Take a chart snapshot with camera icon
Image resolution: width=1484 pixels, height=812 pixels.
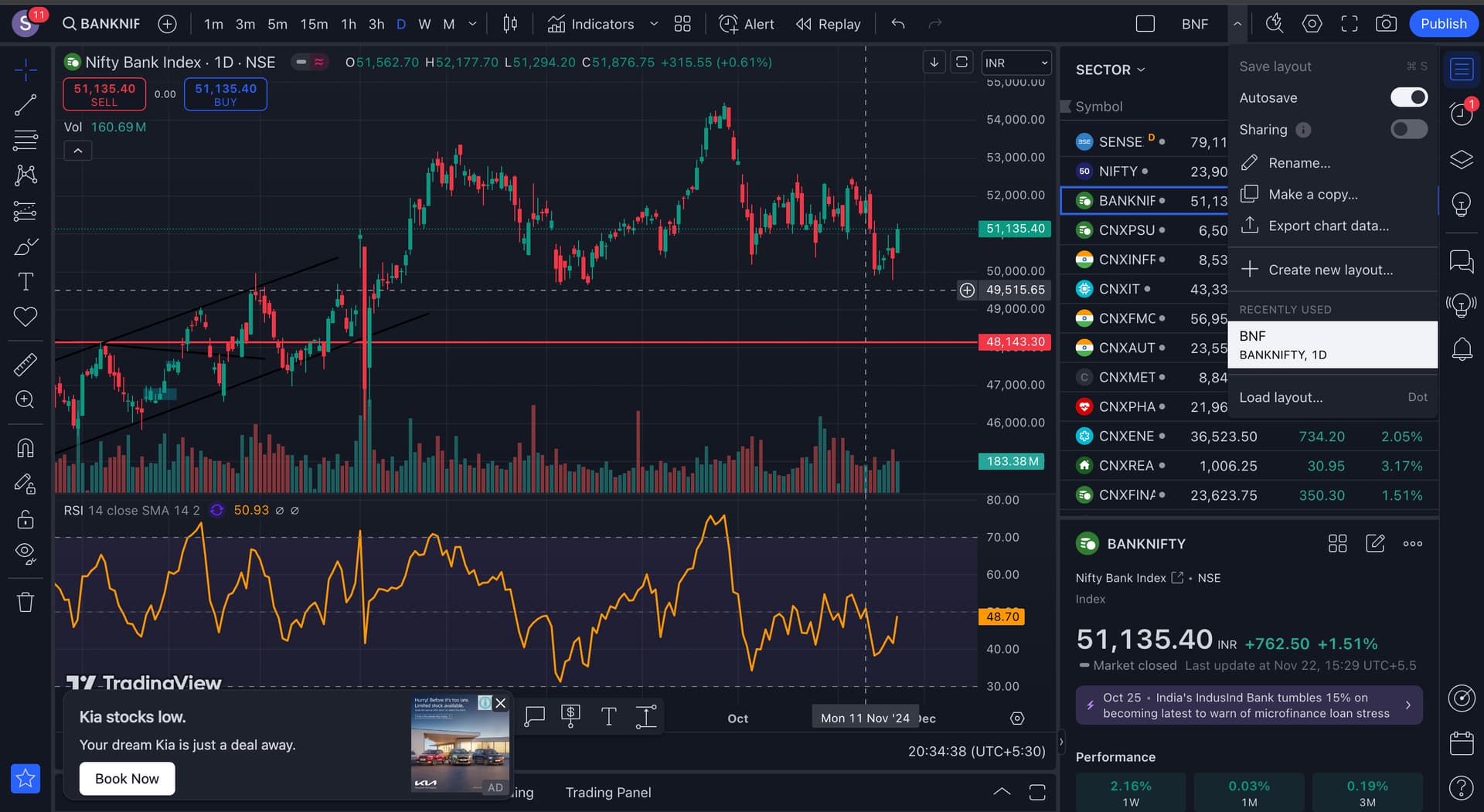[1386, 24]
